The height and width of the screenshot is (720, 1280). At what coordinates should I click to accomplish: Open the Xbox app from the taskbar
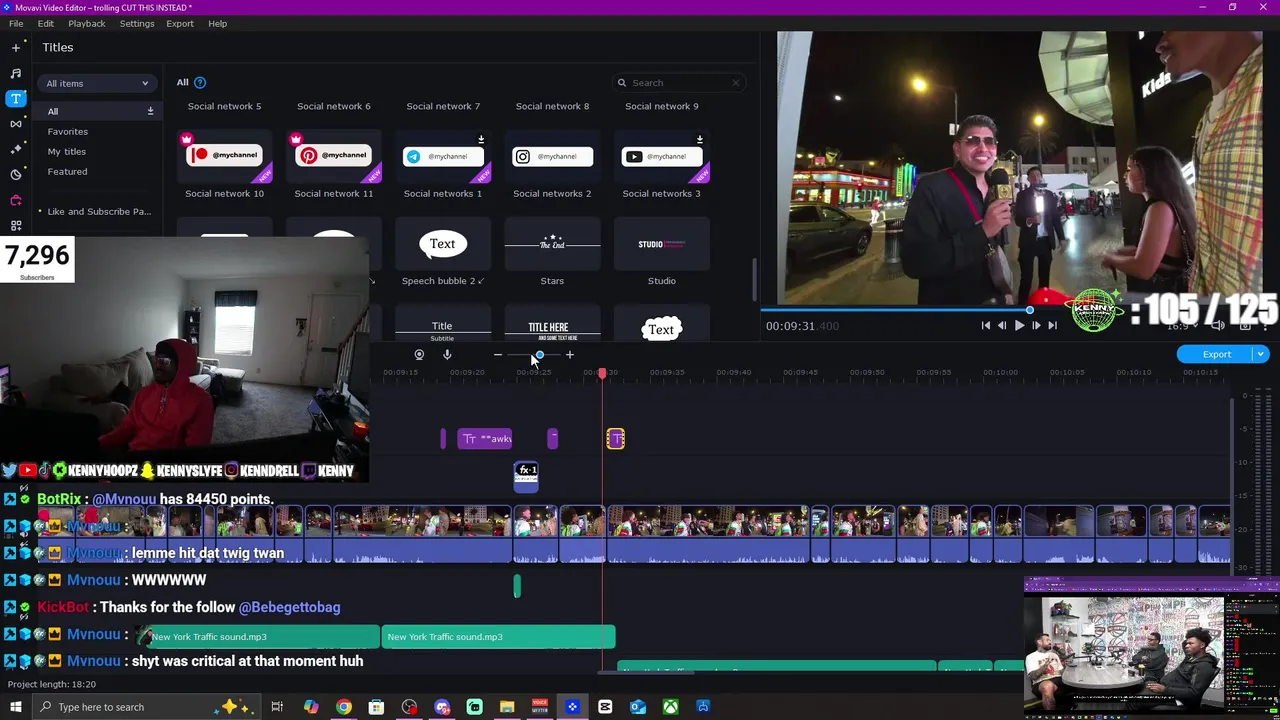click(670, 707)
